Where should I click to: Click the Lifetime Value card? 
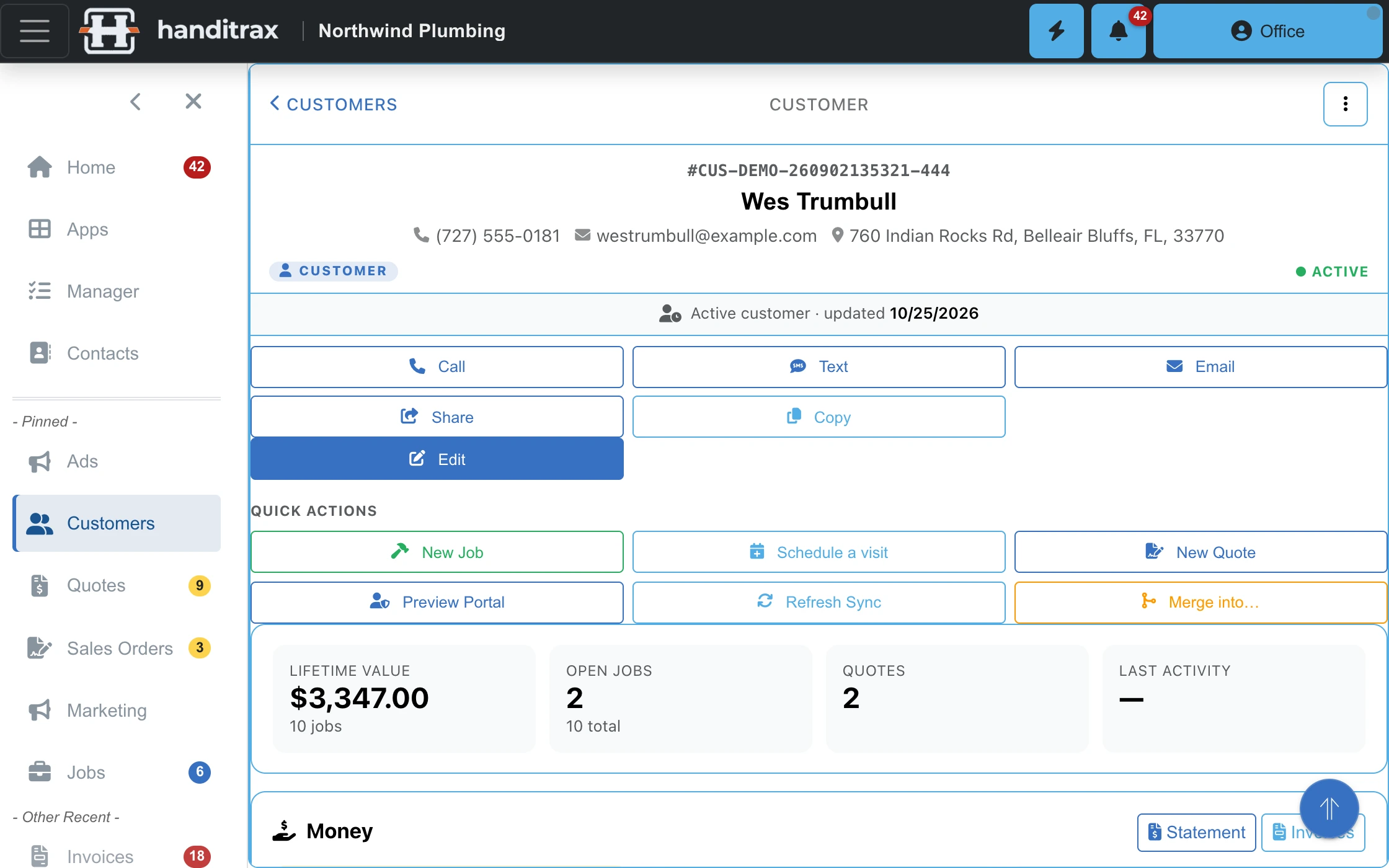tap(404, 699)
